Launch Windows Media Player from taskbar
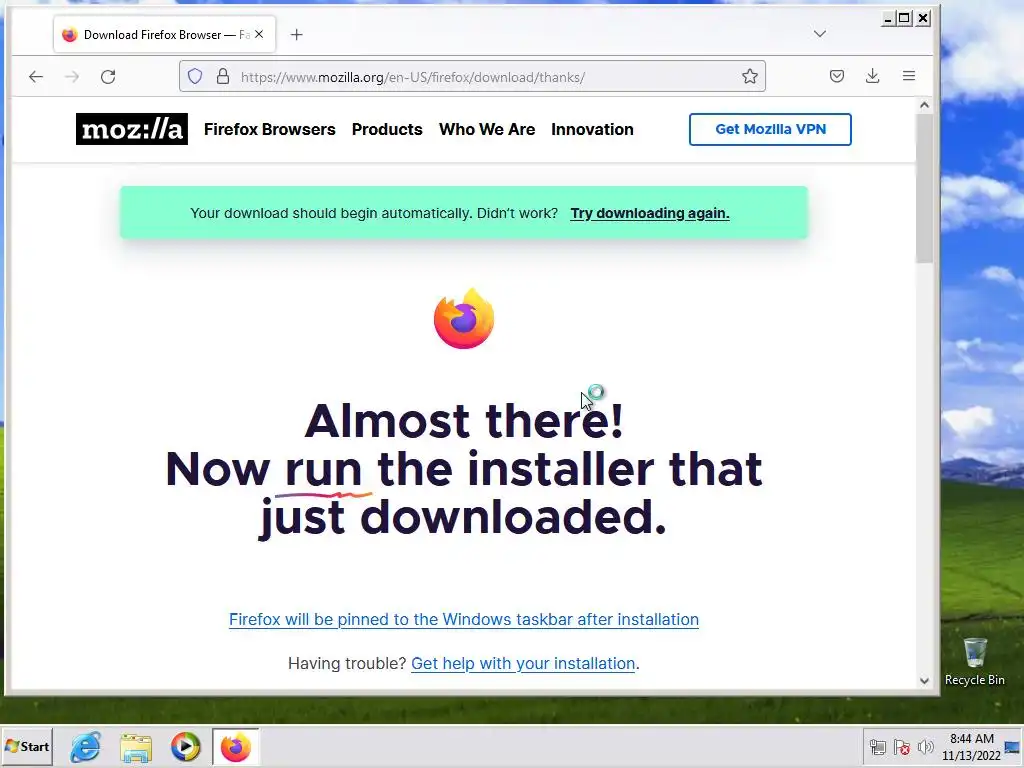This screenshot has width=1024, height=768. [x=185, y=746]
